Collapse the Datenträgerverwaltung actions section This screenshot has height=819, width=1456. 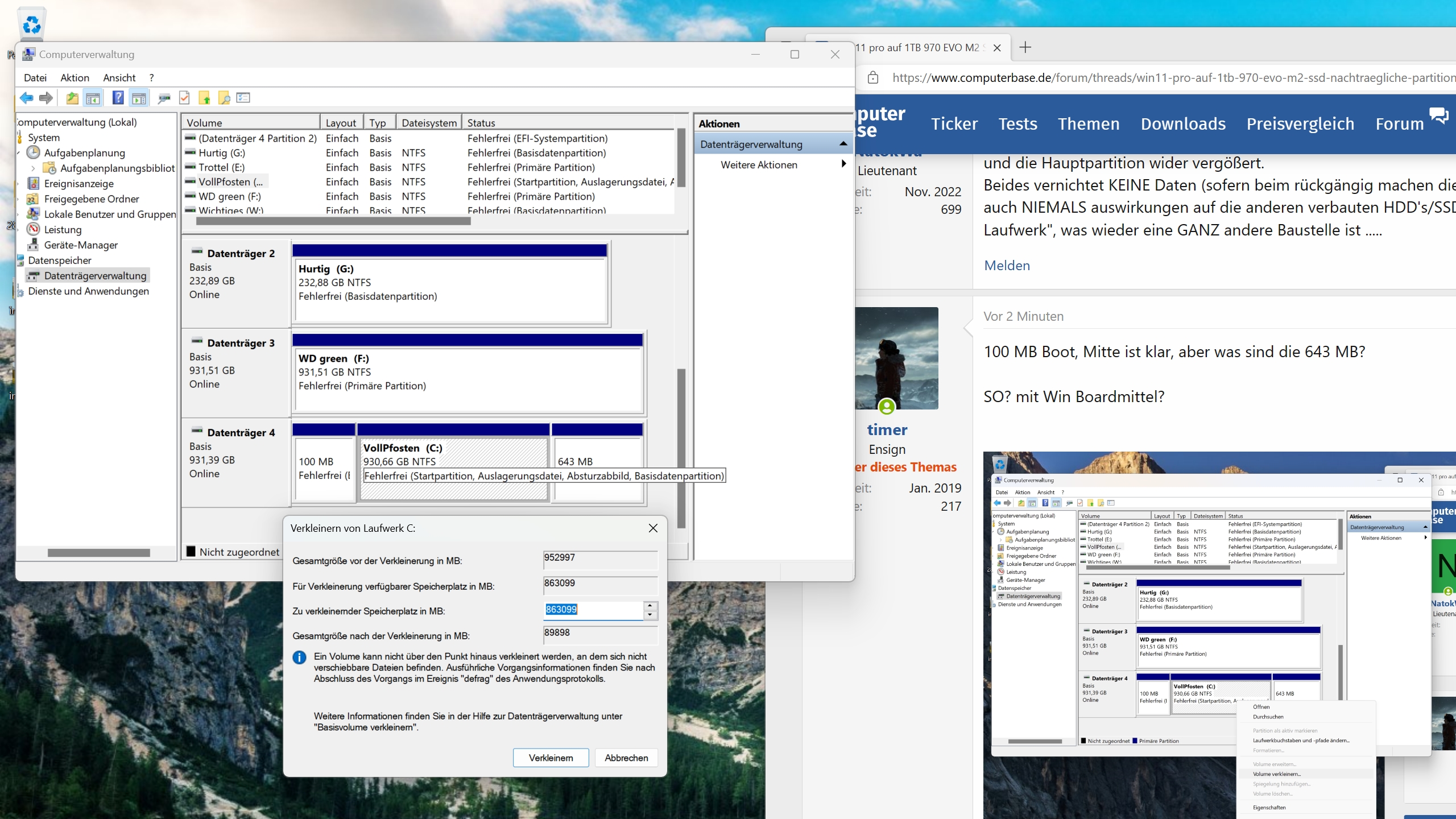[843, 144]
